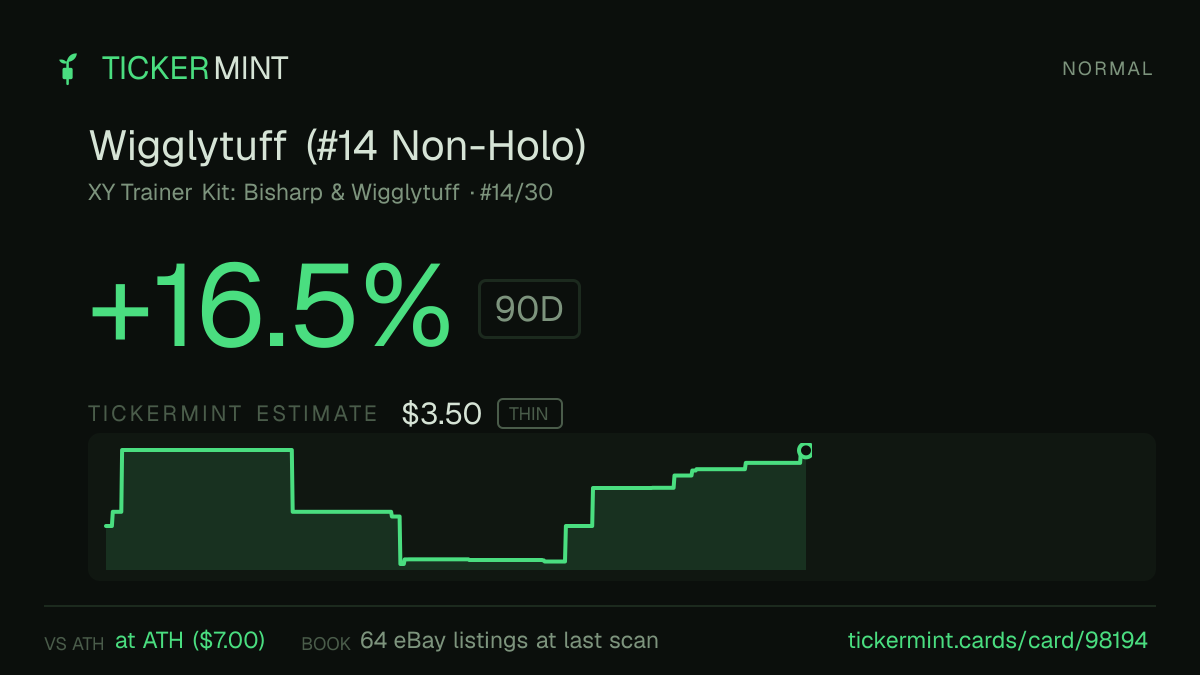Click the #14/30 card number text
Image resolution: width=1200 pixels, height=675 pixels.
515,193
